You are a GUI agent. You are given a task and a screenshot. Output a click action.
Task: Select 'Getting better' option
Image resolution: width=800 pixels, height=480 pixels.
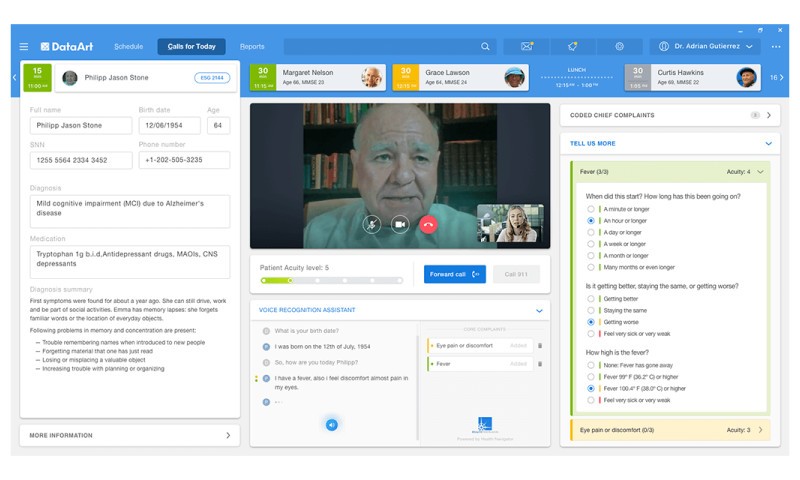pyautogui.click(x=591, y=299)
